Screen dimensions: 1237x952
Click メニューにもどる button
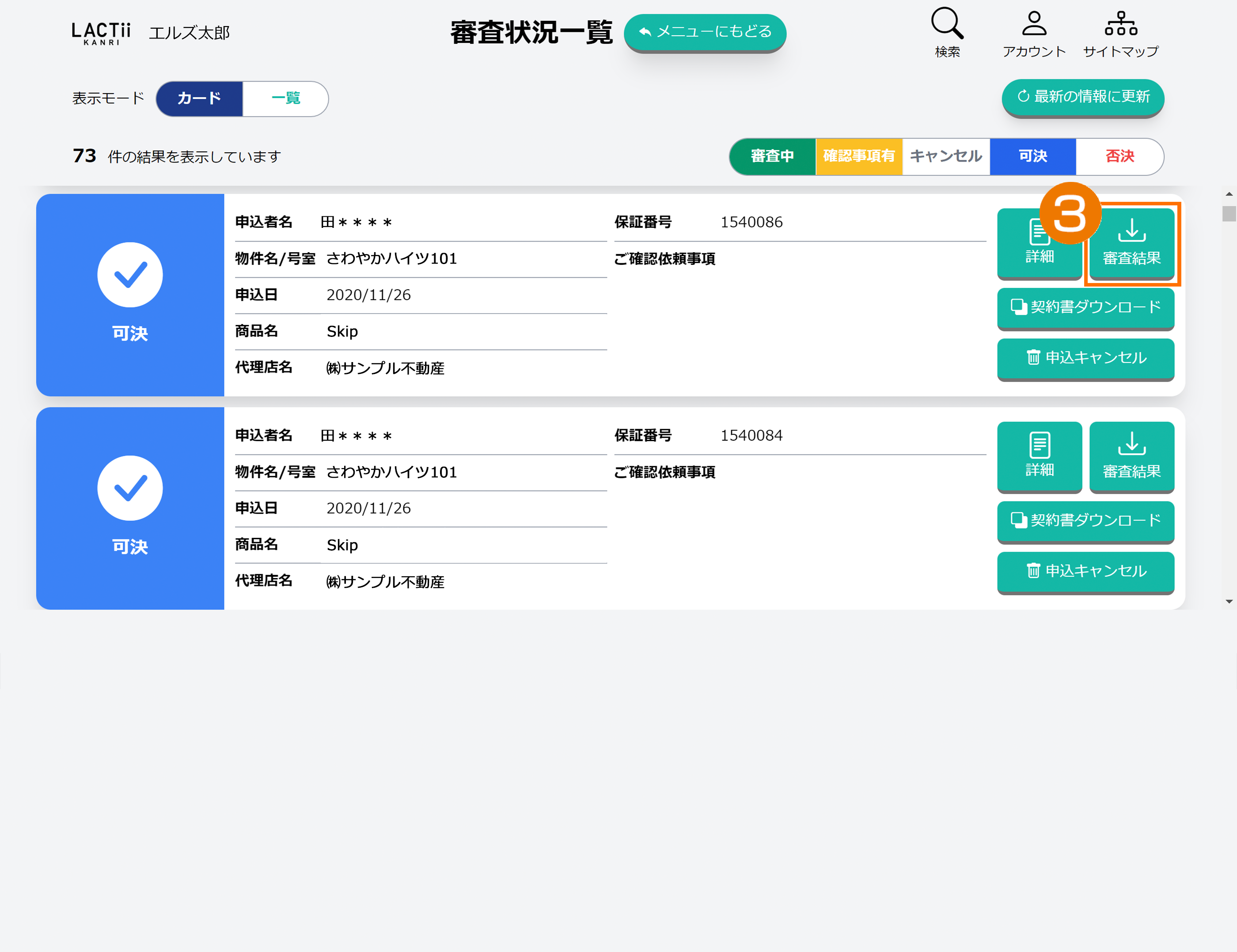[705, 32]
